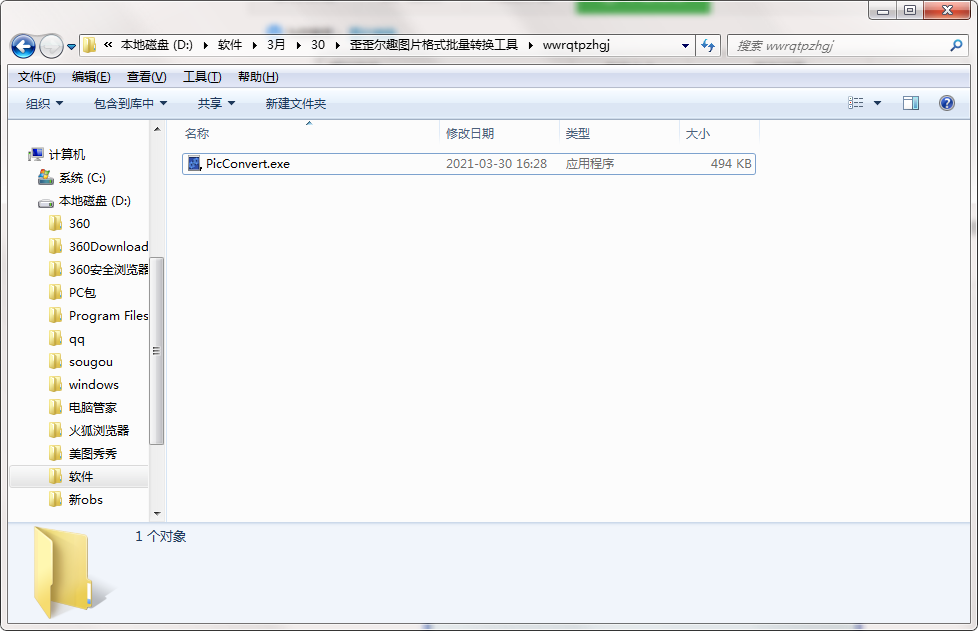The height and width of the screenshot is (631, 978).
Task: Click the PicConvert.exe application icon
Action: [x=194, y=163]
